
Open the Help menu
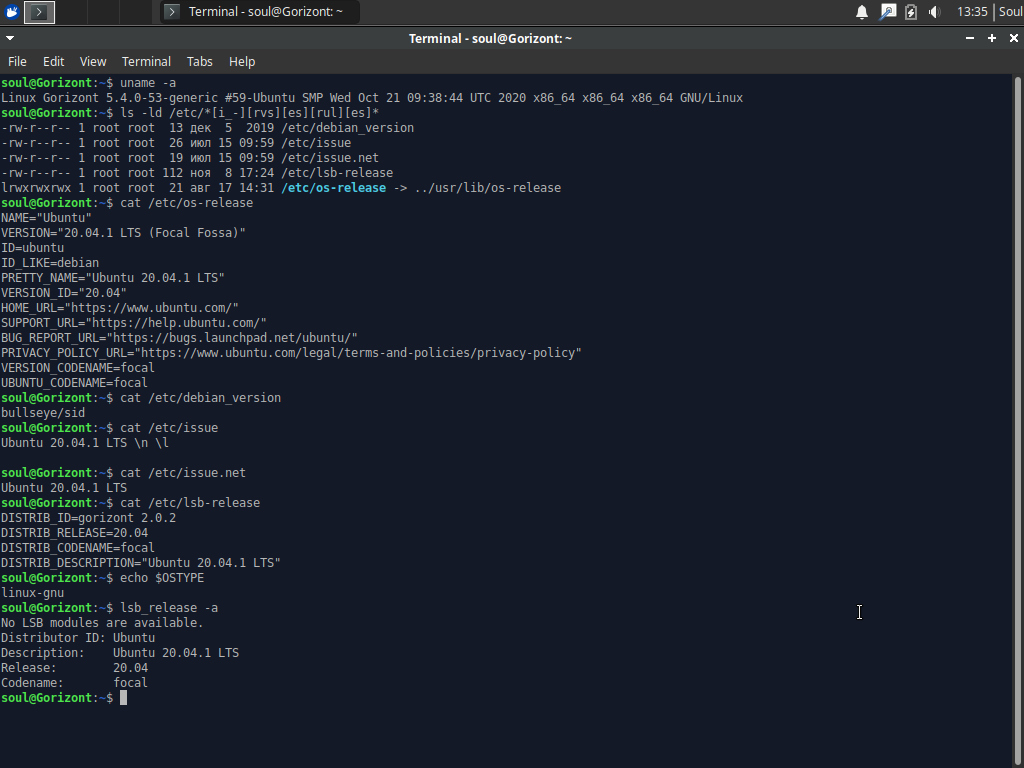[x=242, y=61]
